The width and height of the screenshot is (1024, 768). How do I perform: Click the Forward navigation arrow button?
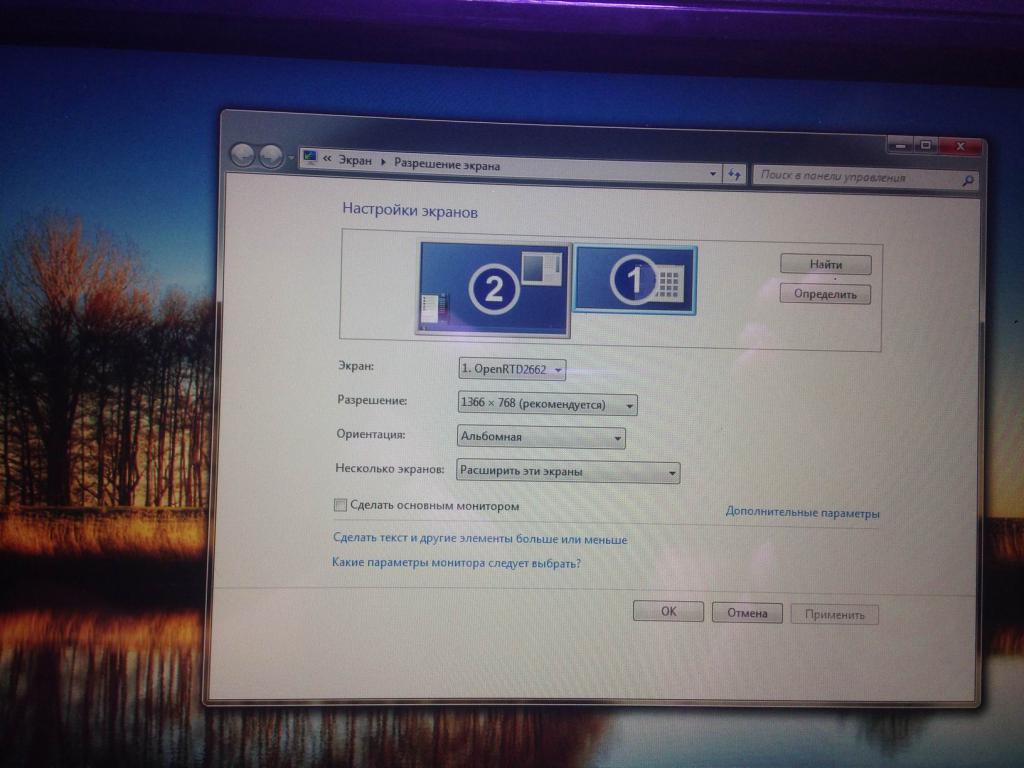(x=270, y=157)
